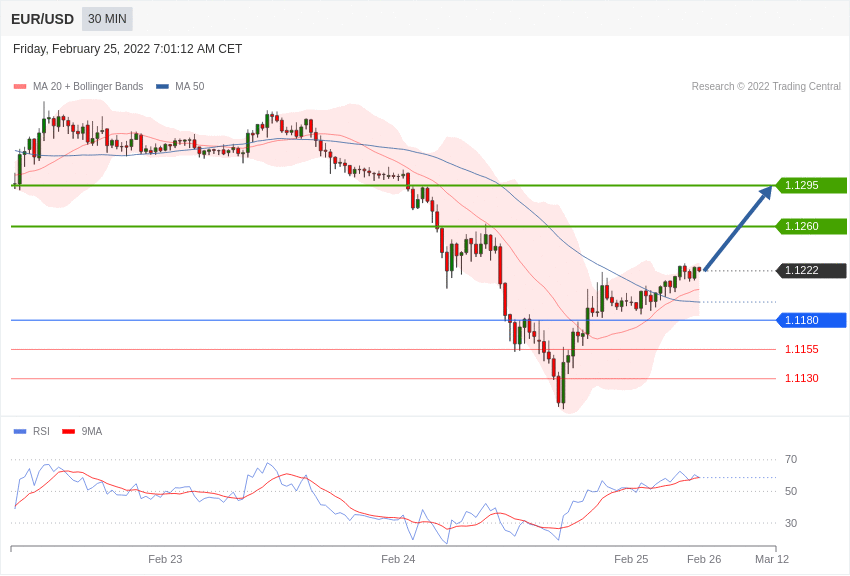Click the EUR/USD symbol title
850x576 pixels.
pyautogui.click(x=42, y=19)
